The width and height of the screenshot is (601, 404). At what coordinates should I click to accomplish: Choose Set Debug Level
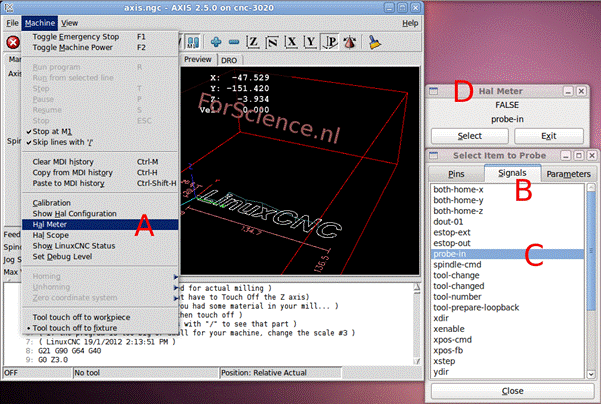100,256
